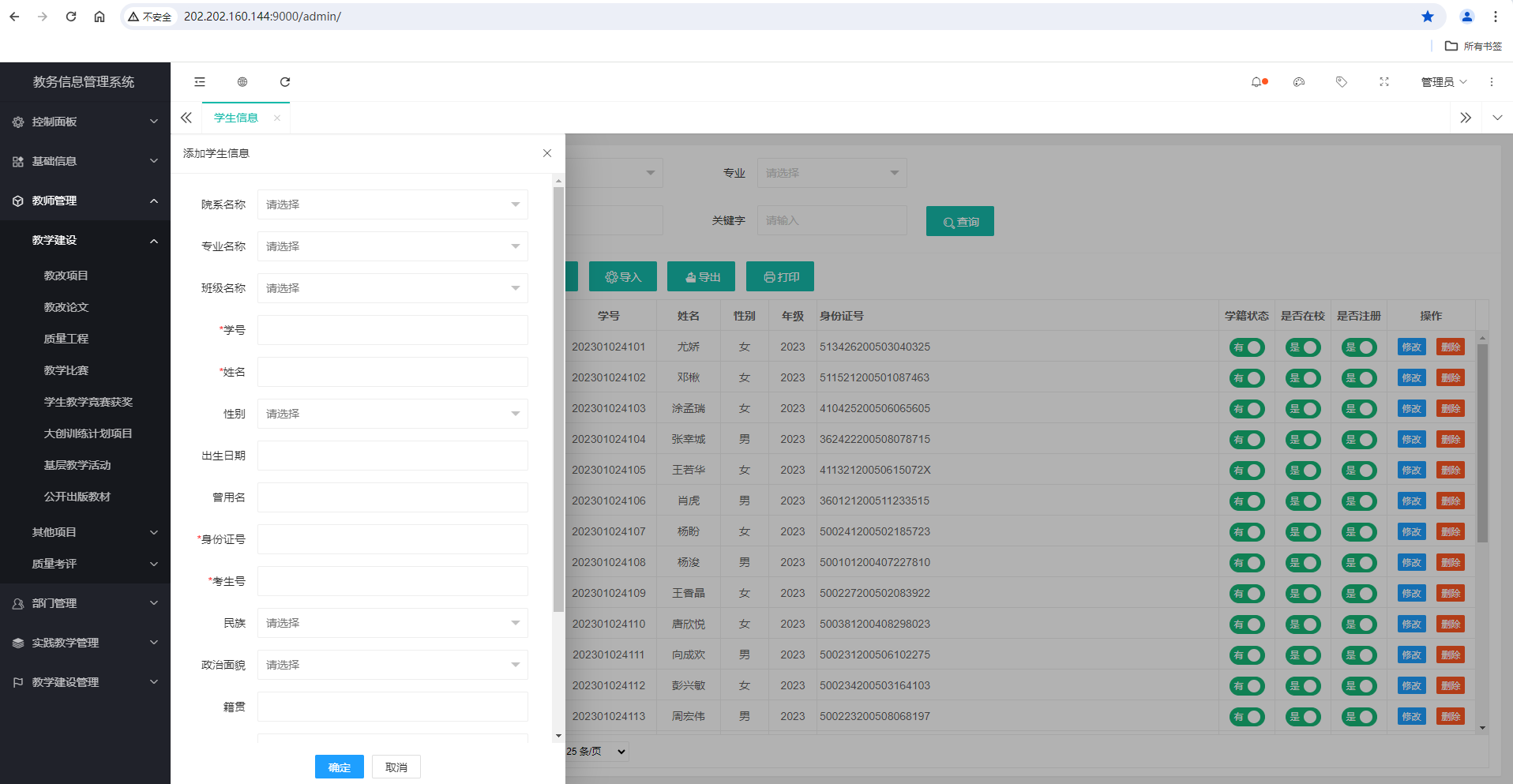Open the 管理员 user dropdown
1513x784 pixels.
click(x=1444, y=82)
